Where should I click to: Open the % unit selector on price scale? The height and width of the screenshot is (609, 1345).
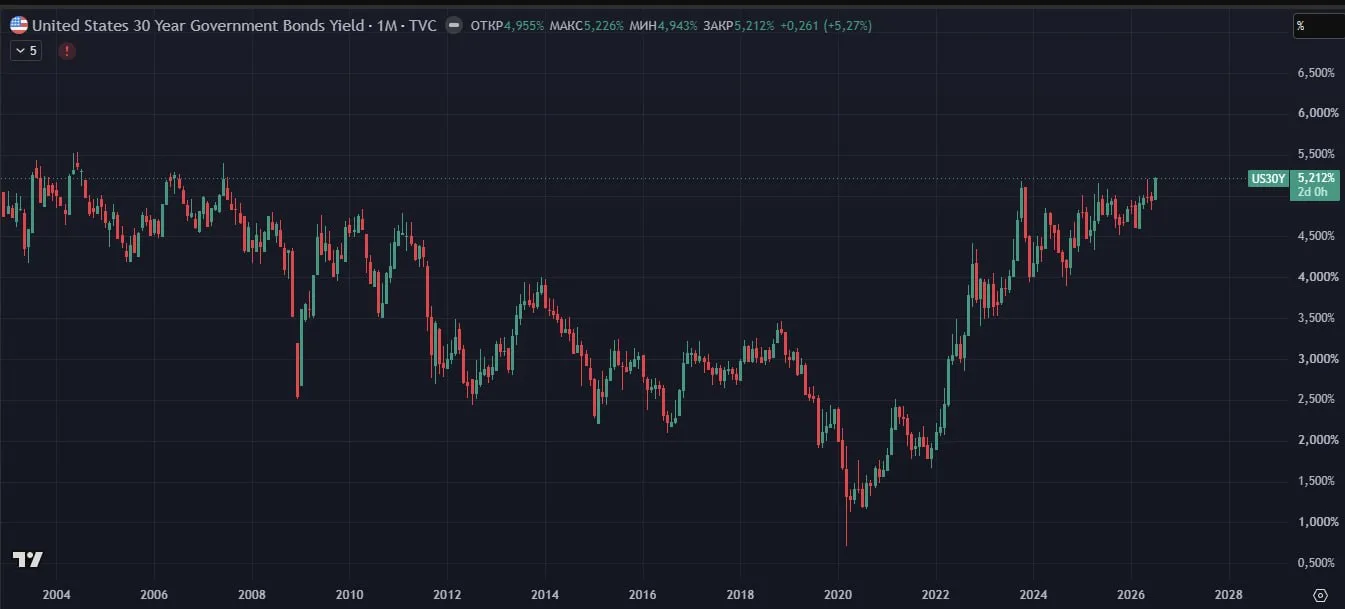click(x=1318, y=26)
